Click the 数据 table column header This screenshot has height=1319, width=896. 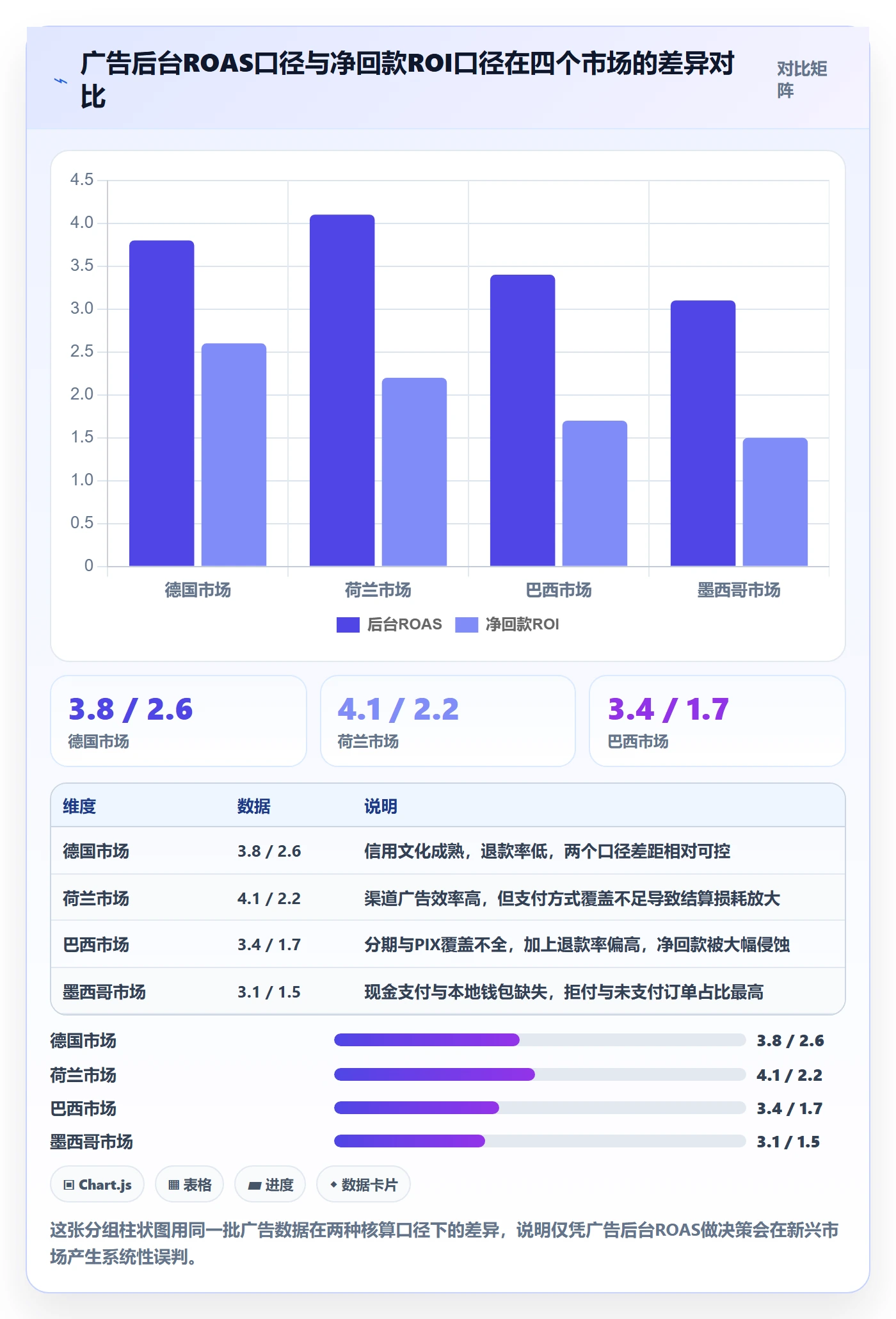[x=254, y=806]
